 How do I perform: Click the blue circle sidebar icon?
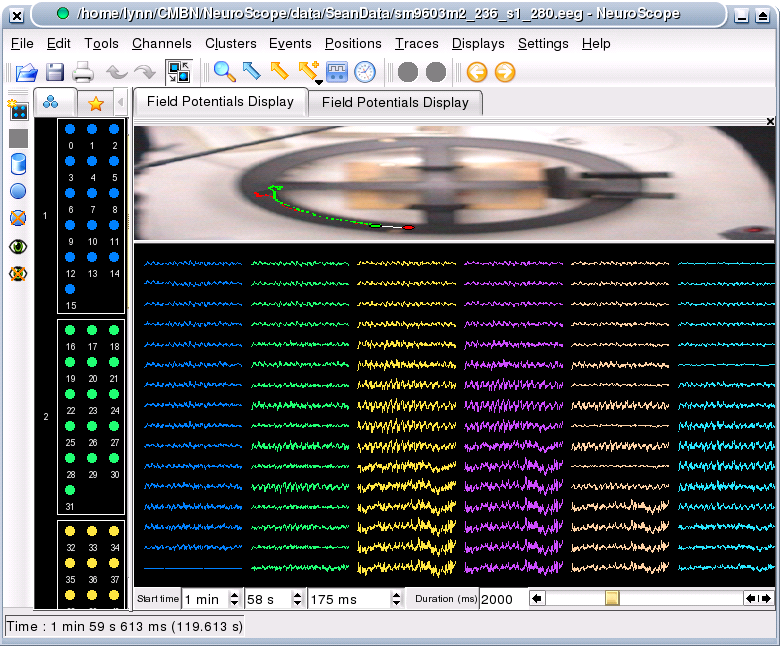pos(18,191)
